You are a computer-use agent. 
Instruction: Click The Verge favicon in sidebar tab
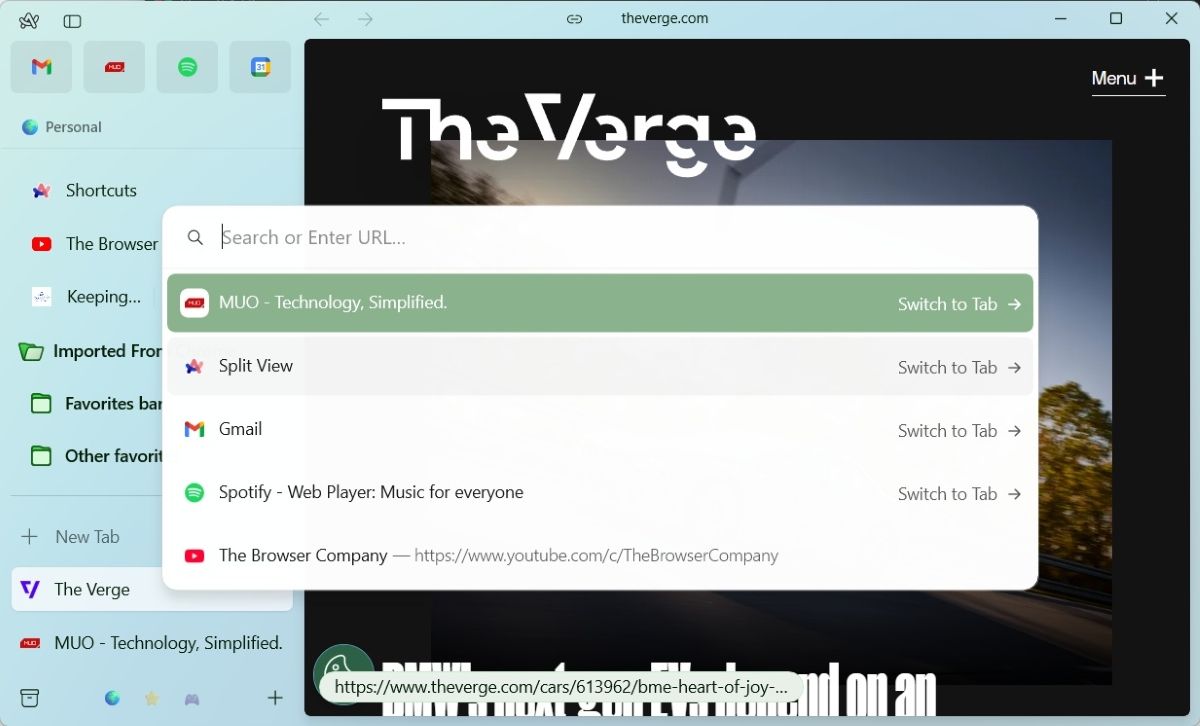click(x=30, y=589)
